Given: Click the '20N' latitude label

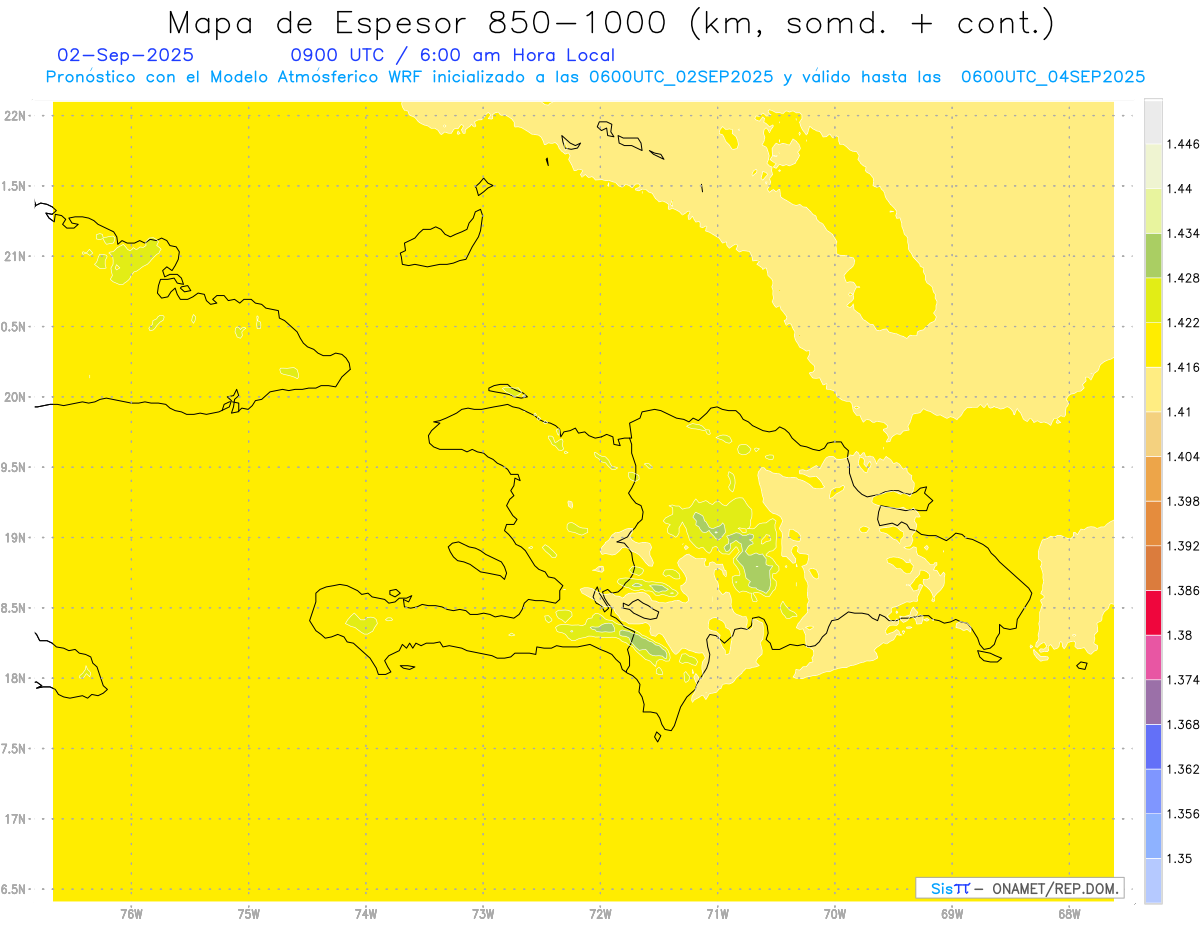Looking at the screenshot, I should pyautogui.click(x=17, y=397).
